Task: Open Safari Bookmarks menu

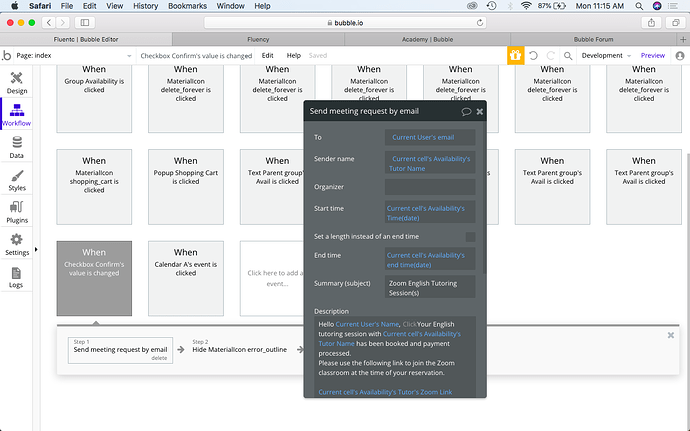Action: click(x=187, y=6)
